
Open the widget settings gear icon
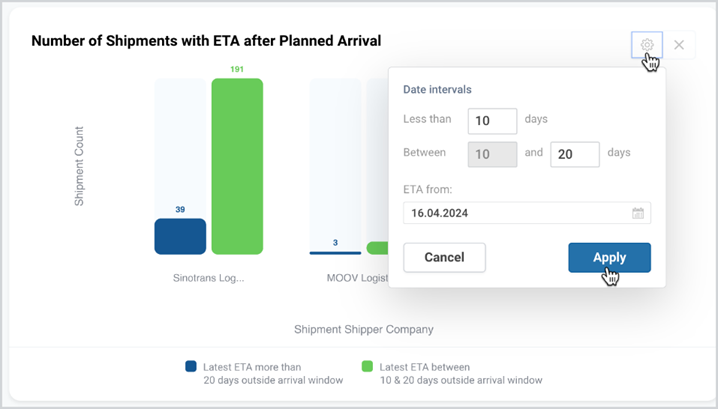pyautogui.click(x=647, y=45)
